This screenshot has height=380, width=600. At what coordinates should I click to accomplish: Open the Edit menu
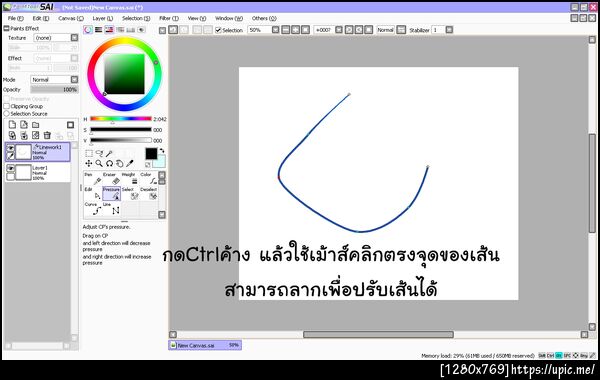click(41, 18)
